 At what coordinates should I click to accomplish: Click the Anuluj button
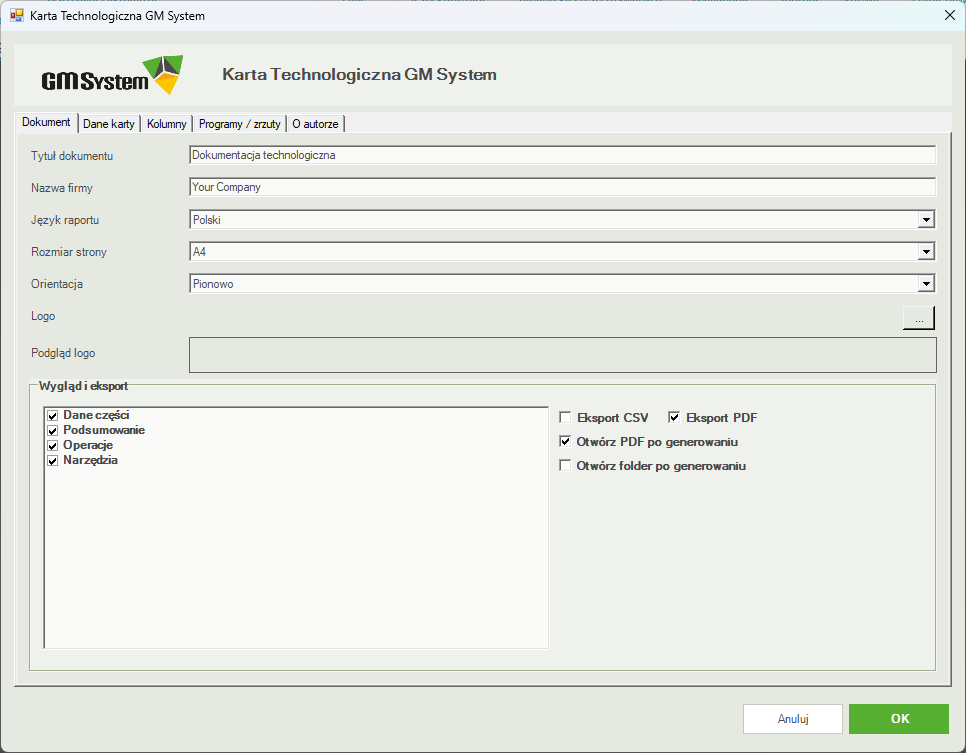(793, 718)
